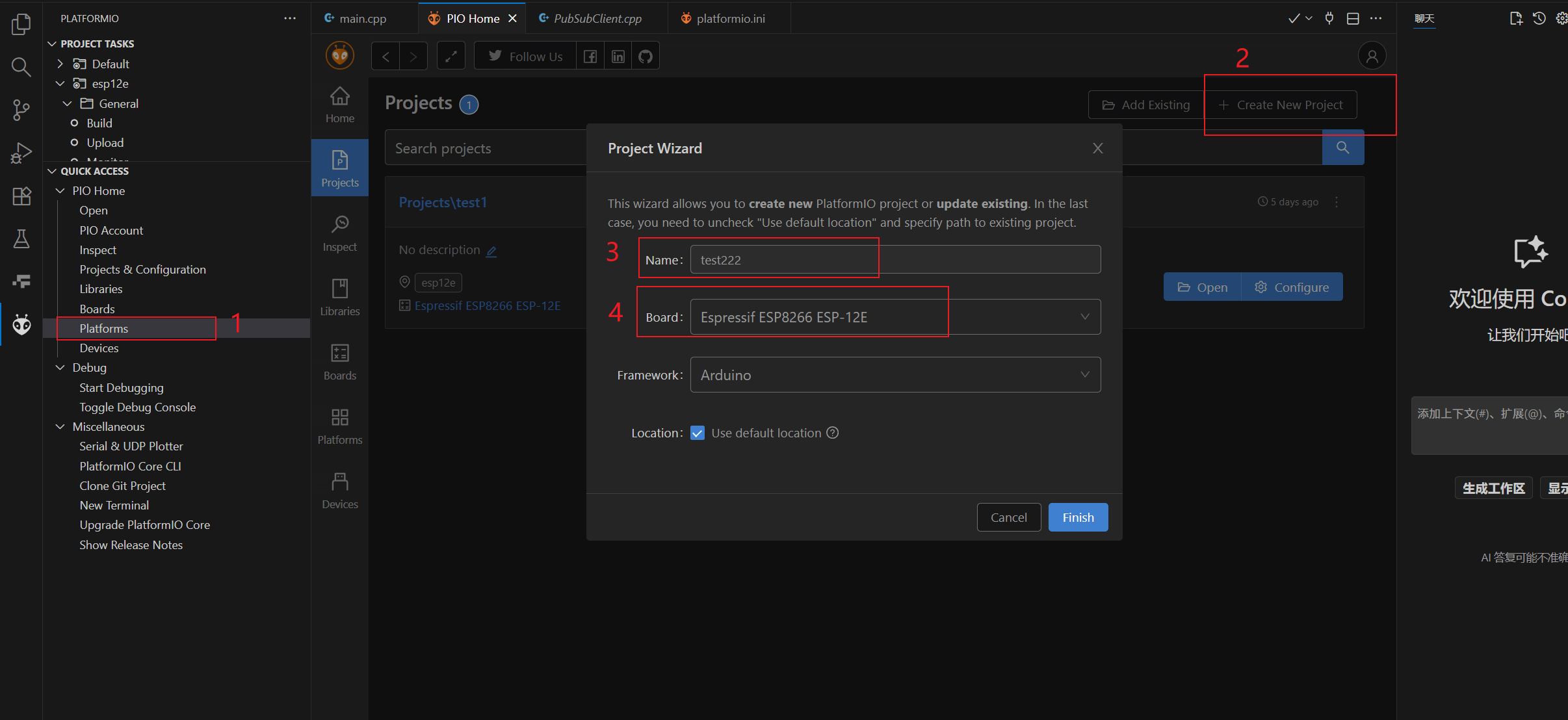Image resolution: width=1568 pixels, height=720 pixels.
Task: Click the account profile icon
Action: point(1372,57)
